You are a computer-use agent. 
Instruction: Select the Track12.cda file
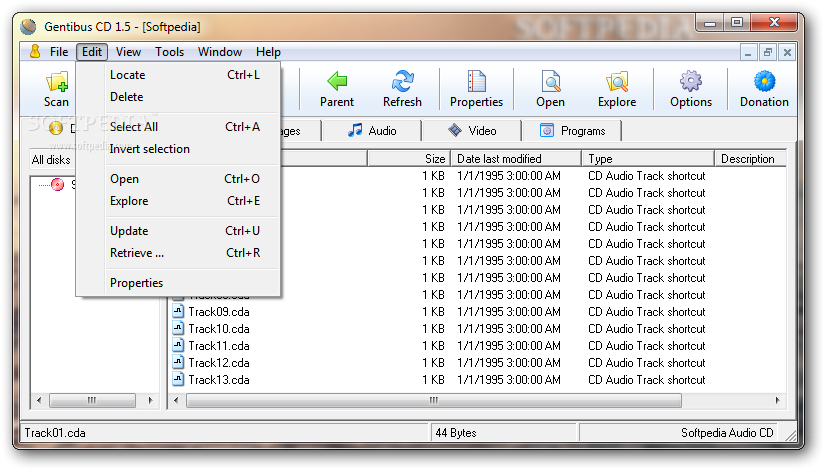coord(219,363)
